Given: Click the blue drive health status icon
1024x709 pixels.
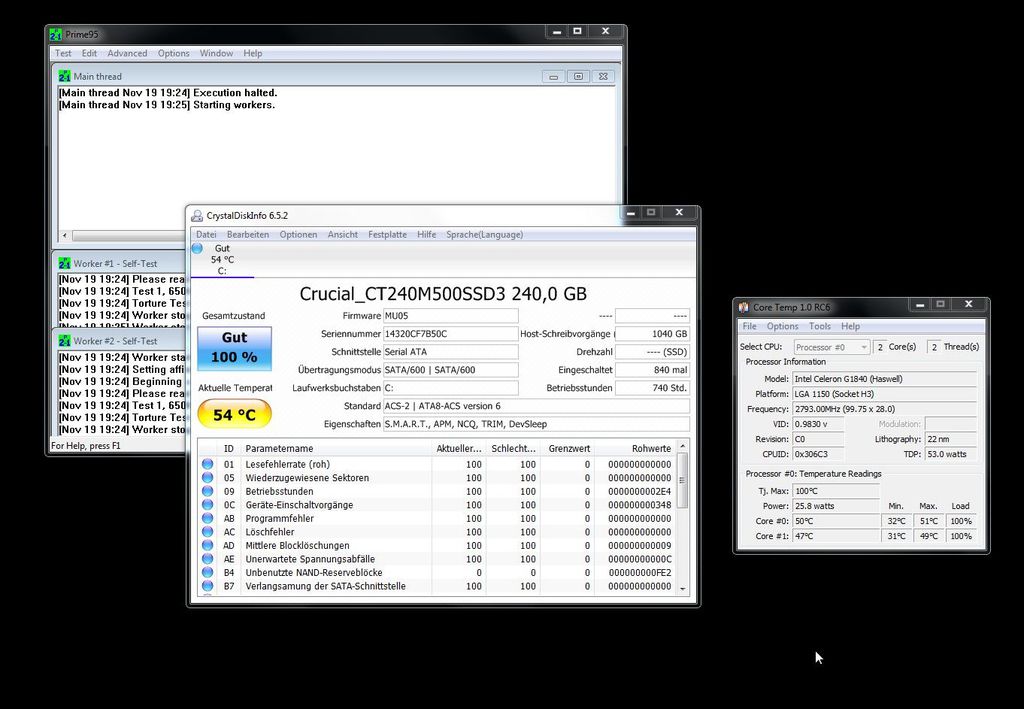Looking at the screenshot, I should (x=197, y=248).
